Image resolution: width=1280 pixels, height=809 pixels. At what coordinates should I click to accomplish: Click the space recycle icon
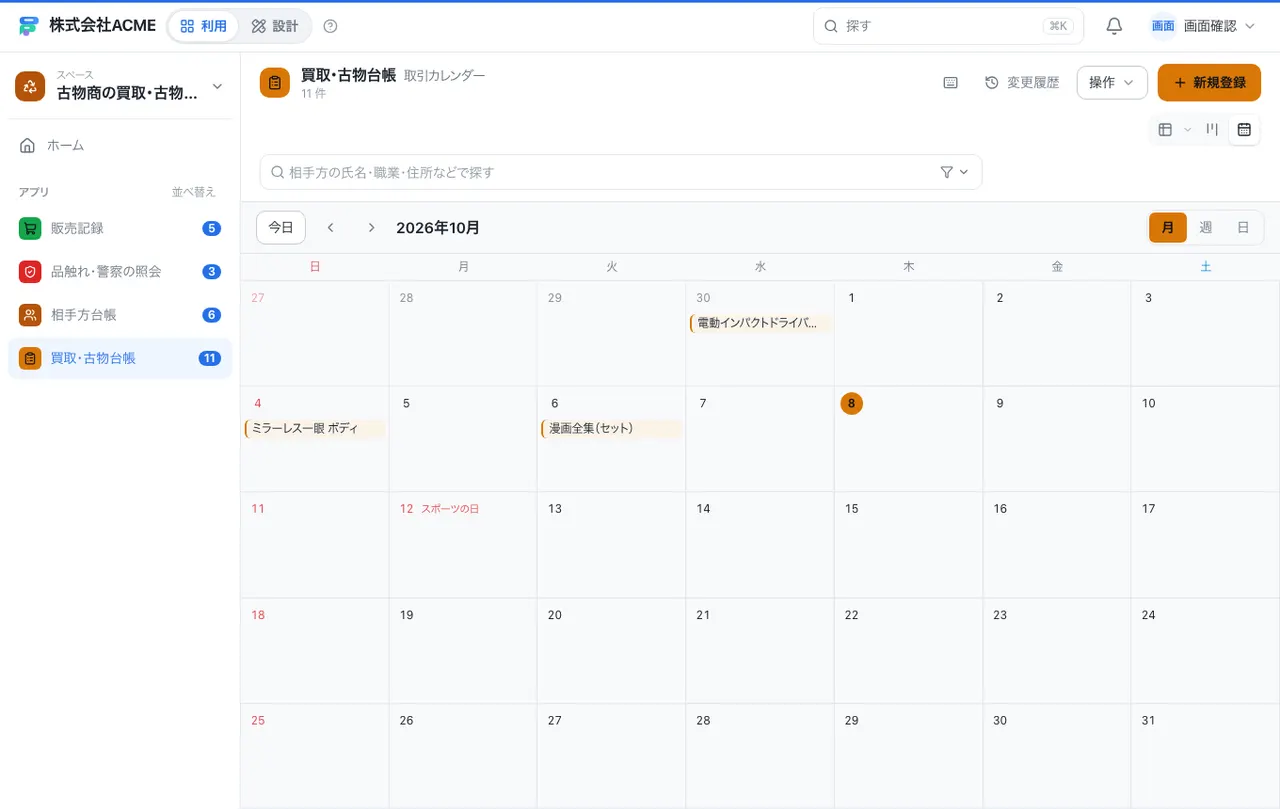point(30,86)
